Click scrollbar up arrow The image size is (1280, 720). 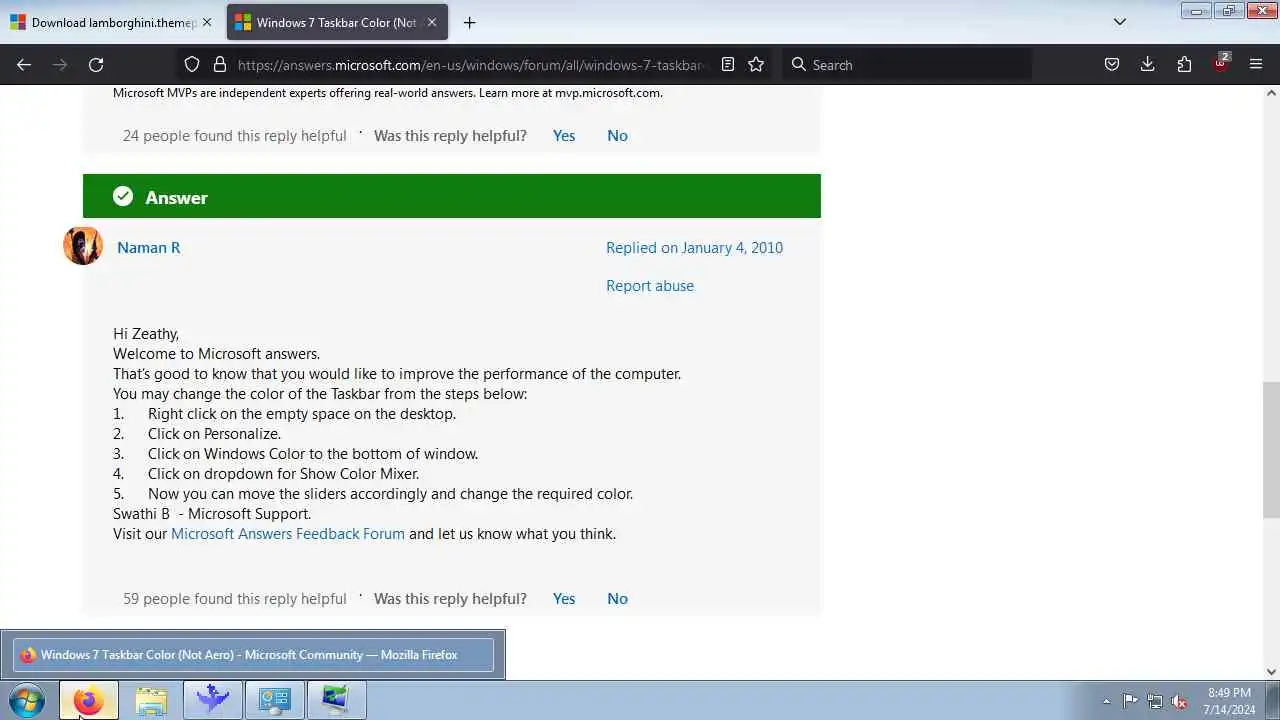pos(1271,93)
